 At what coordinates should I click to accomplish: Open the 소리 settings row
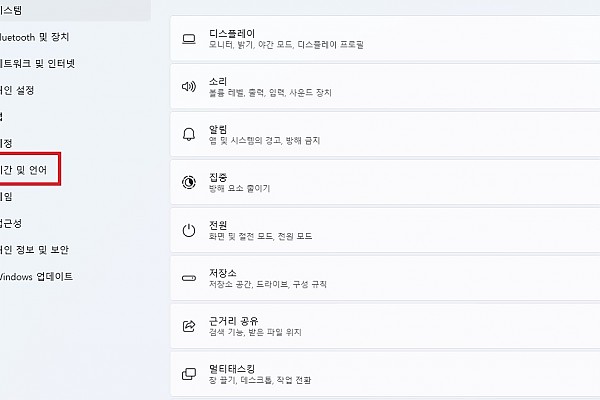[x=385, y=87]
